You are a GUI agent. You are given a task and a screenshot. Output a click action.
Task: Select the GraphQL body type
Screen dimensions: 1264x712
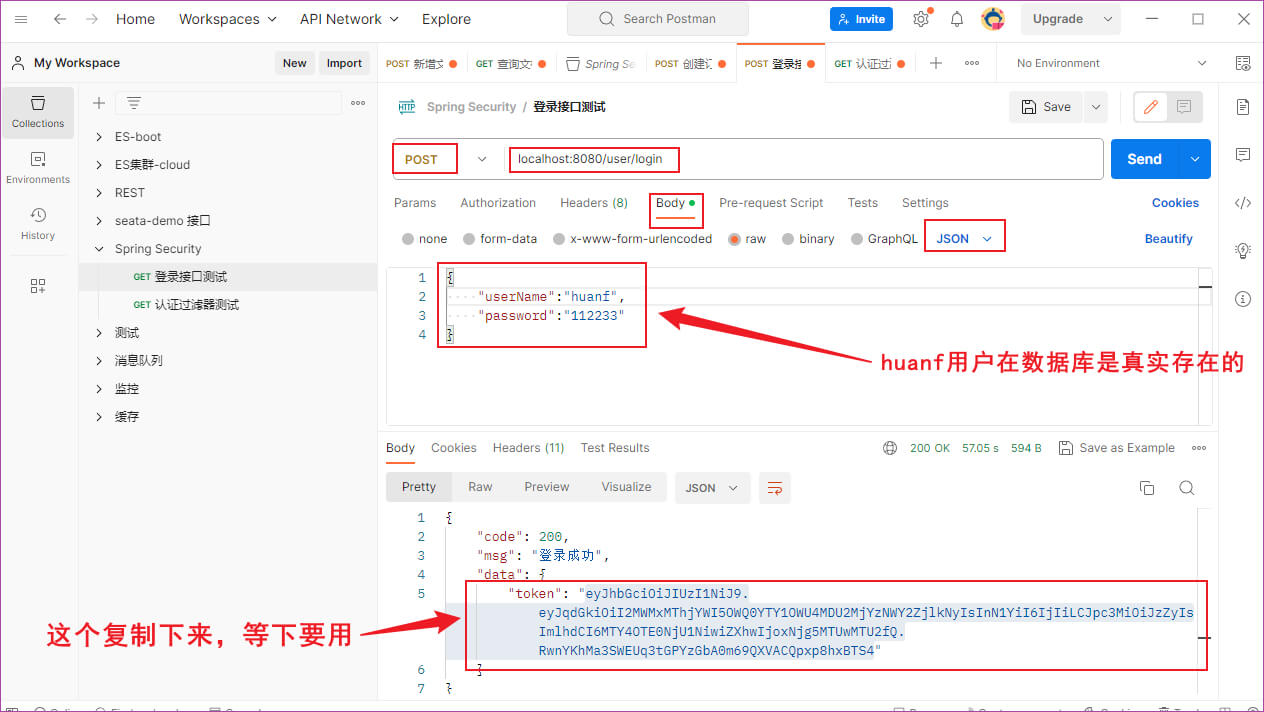tap(857, 239)
